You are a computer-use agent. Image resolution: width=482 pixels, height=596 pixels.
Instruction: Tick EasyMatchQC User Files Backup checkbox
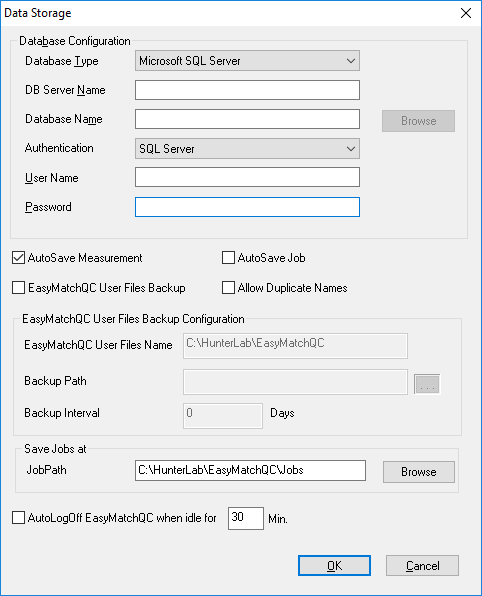[18, 288]
